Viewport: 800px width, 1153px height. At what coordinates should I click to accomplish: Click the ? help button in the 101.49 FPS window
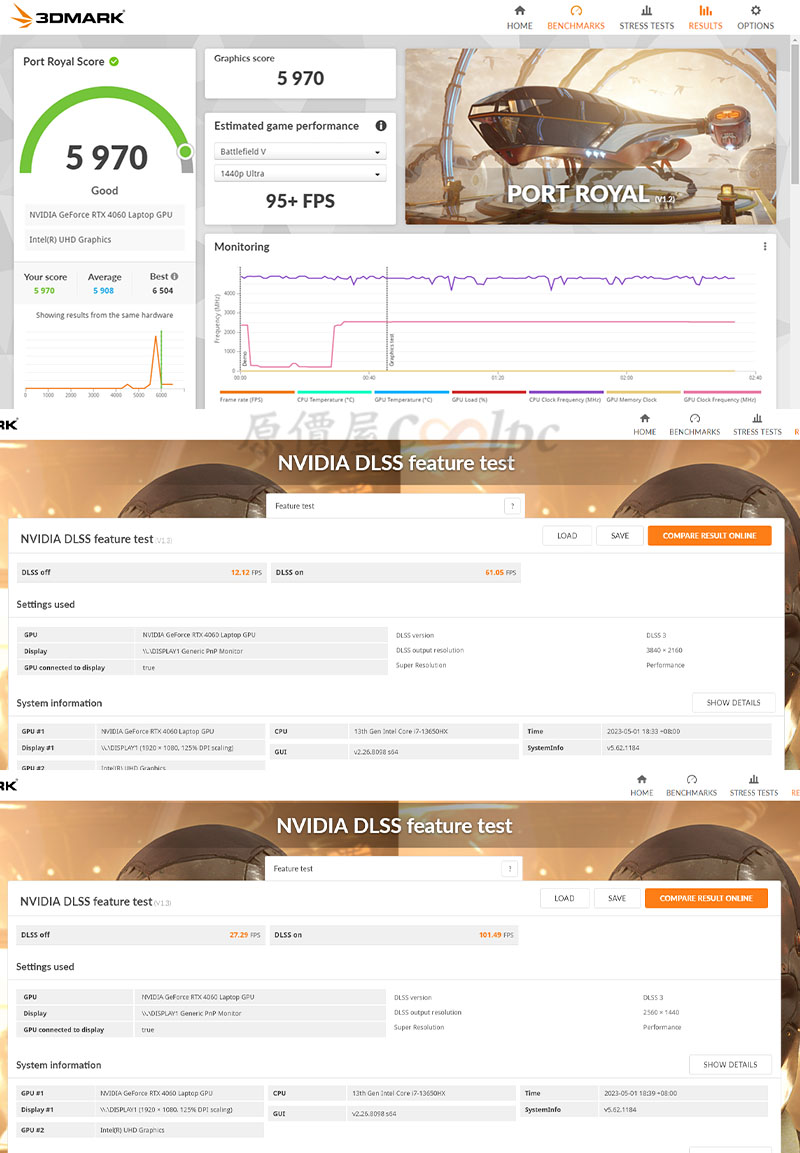pos(510,868)
